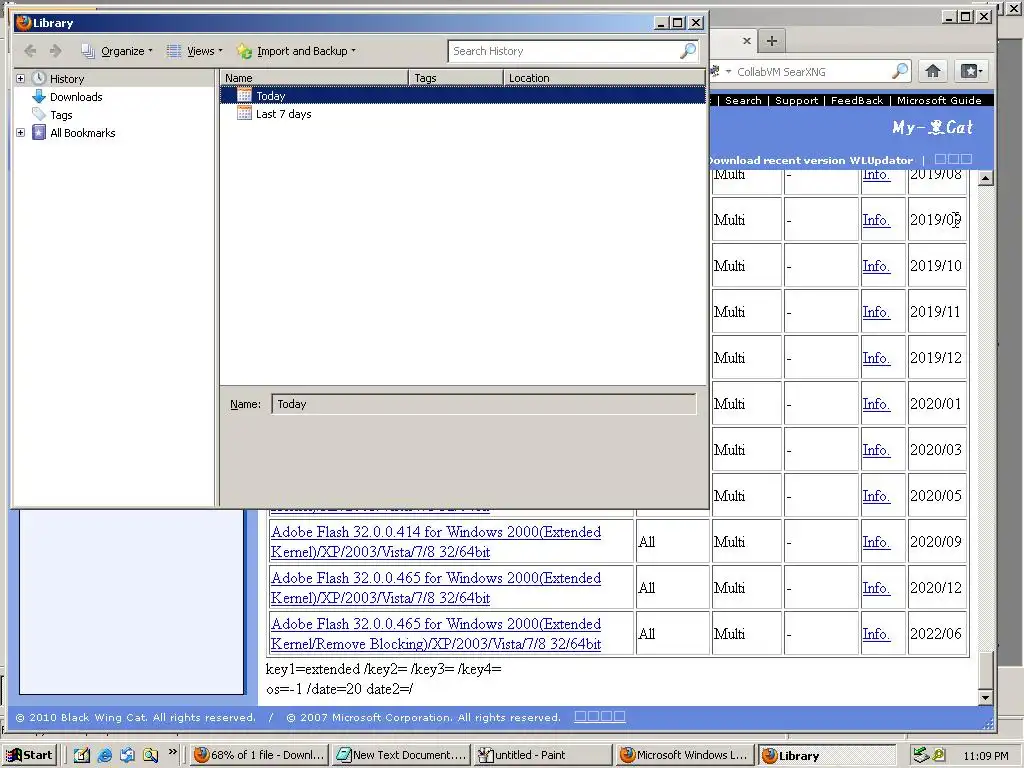The image size is (1024, 768).
Task: Click the My-Cat logo
Action: point(933,127)
